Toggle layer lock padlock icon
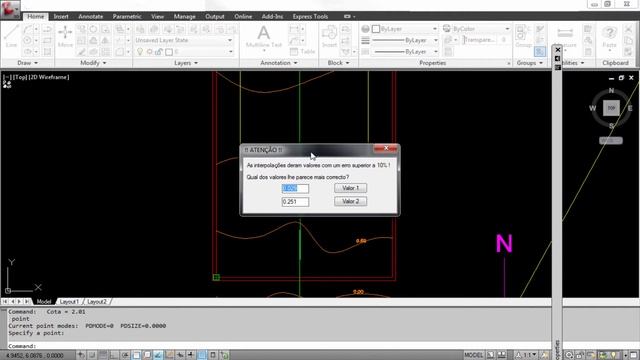The width and height of the screenshot is (640, 360). 158,52
